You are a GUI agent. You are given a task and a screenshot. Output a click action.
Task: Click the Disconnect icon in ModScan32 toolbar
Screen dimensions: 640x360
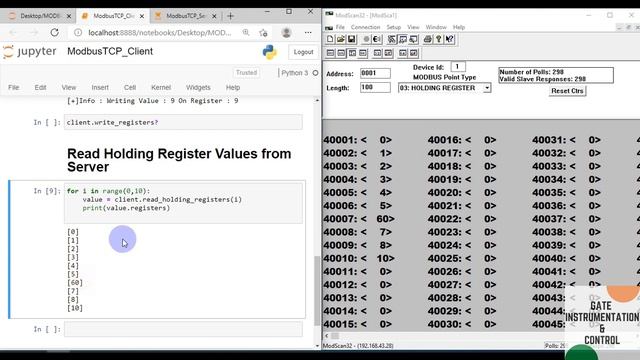tap(377, 39)
